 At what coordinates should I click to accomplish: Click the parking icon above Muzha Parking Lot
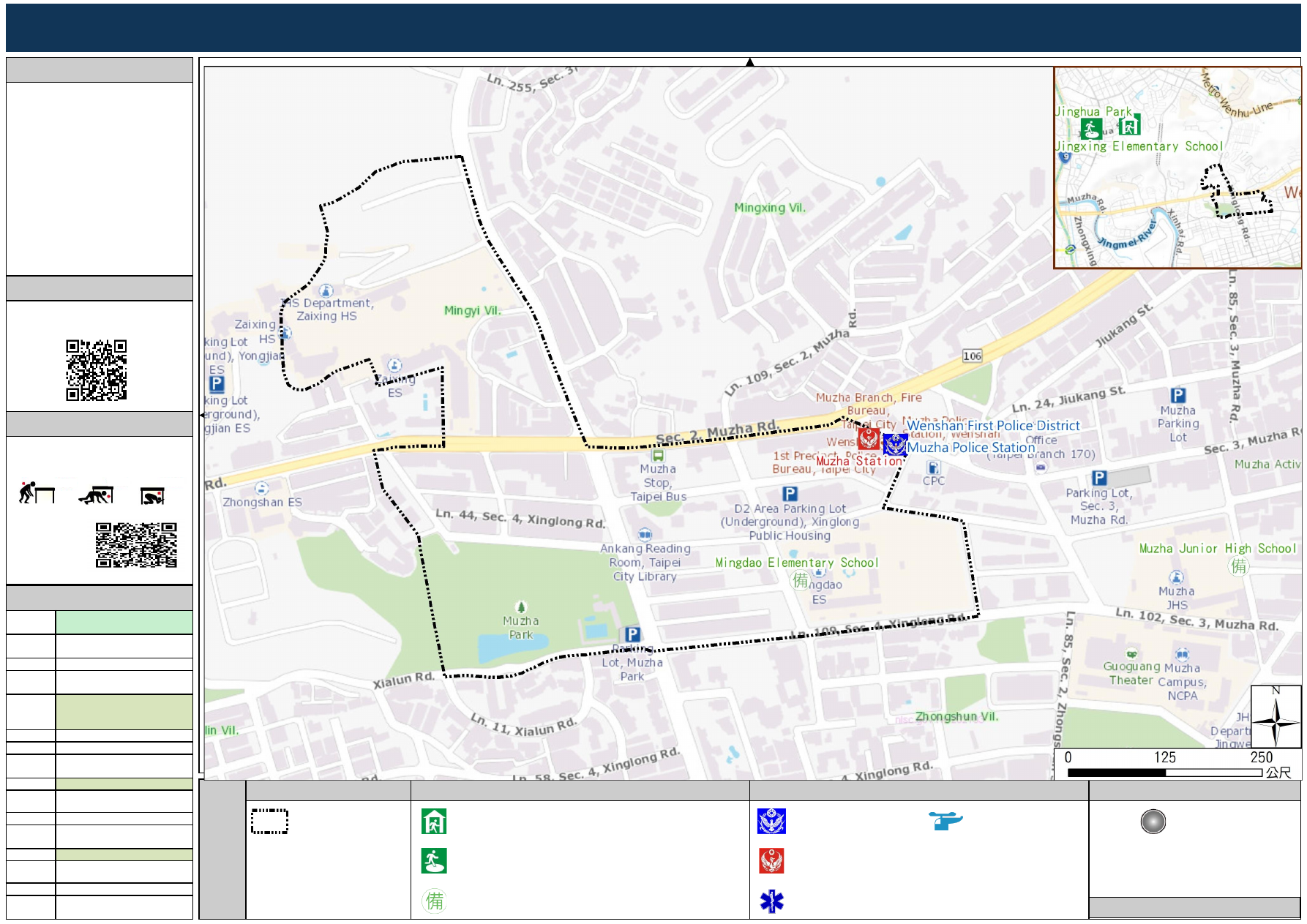click(x=1177, y=395)
